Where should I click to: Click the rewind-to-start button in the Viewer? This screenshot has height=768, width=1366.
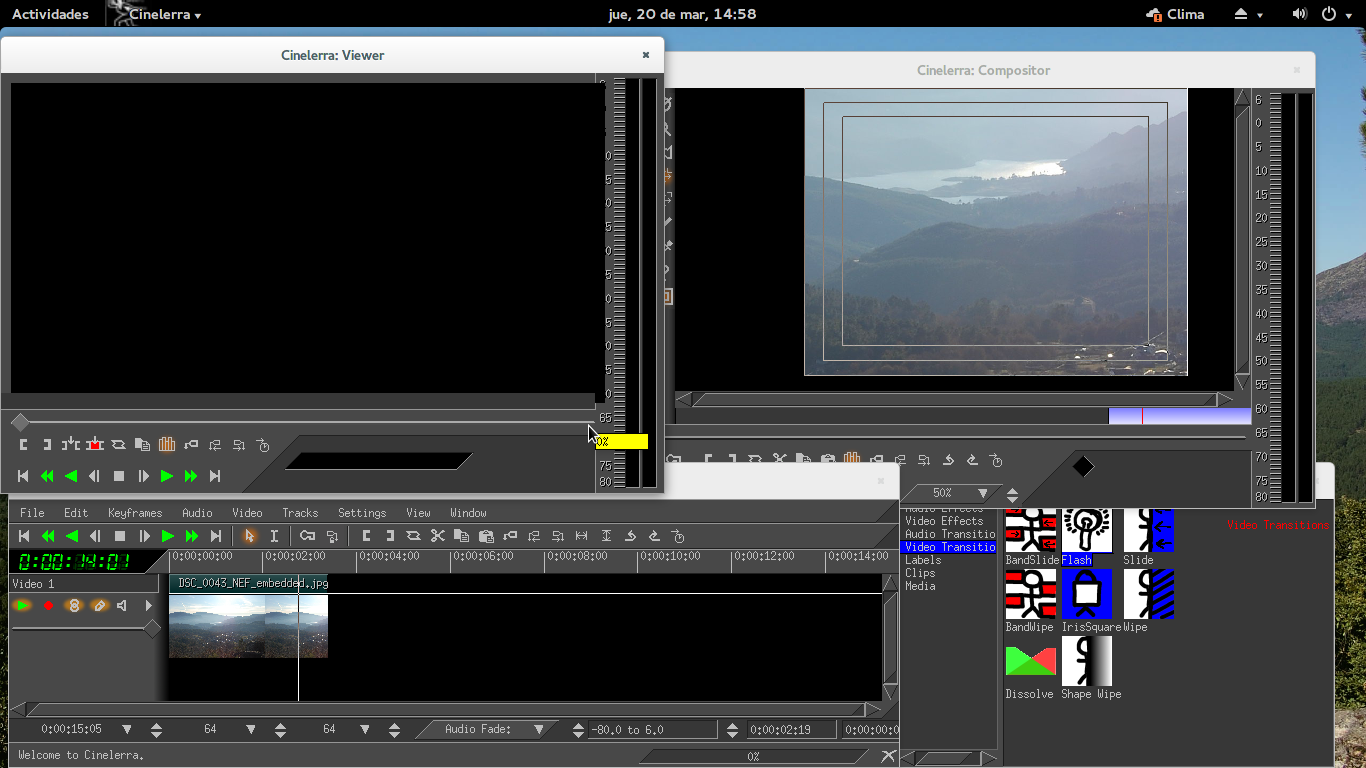click(x=22, y=477)
